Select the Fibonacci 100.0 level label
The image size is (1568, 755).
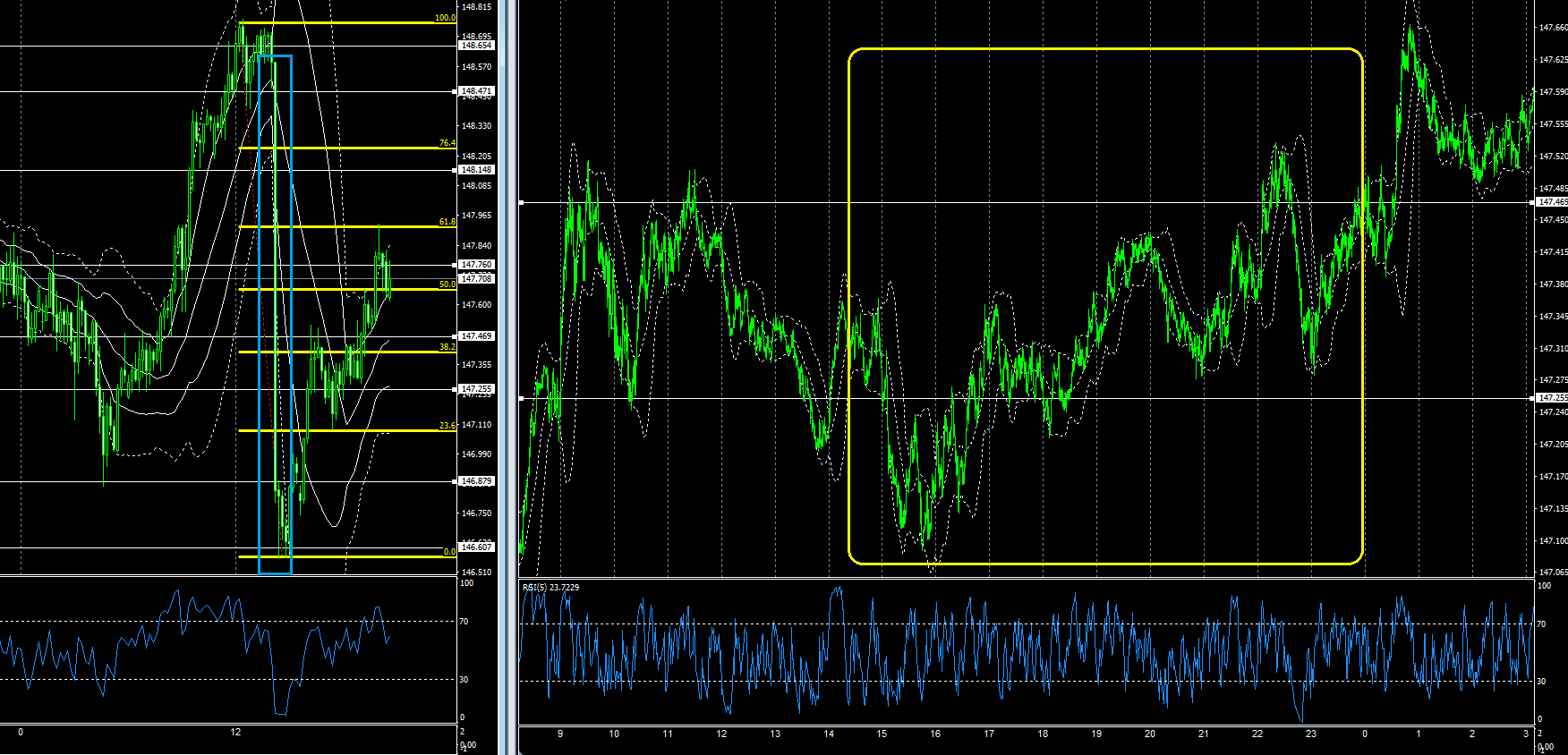[445, 18]
